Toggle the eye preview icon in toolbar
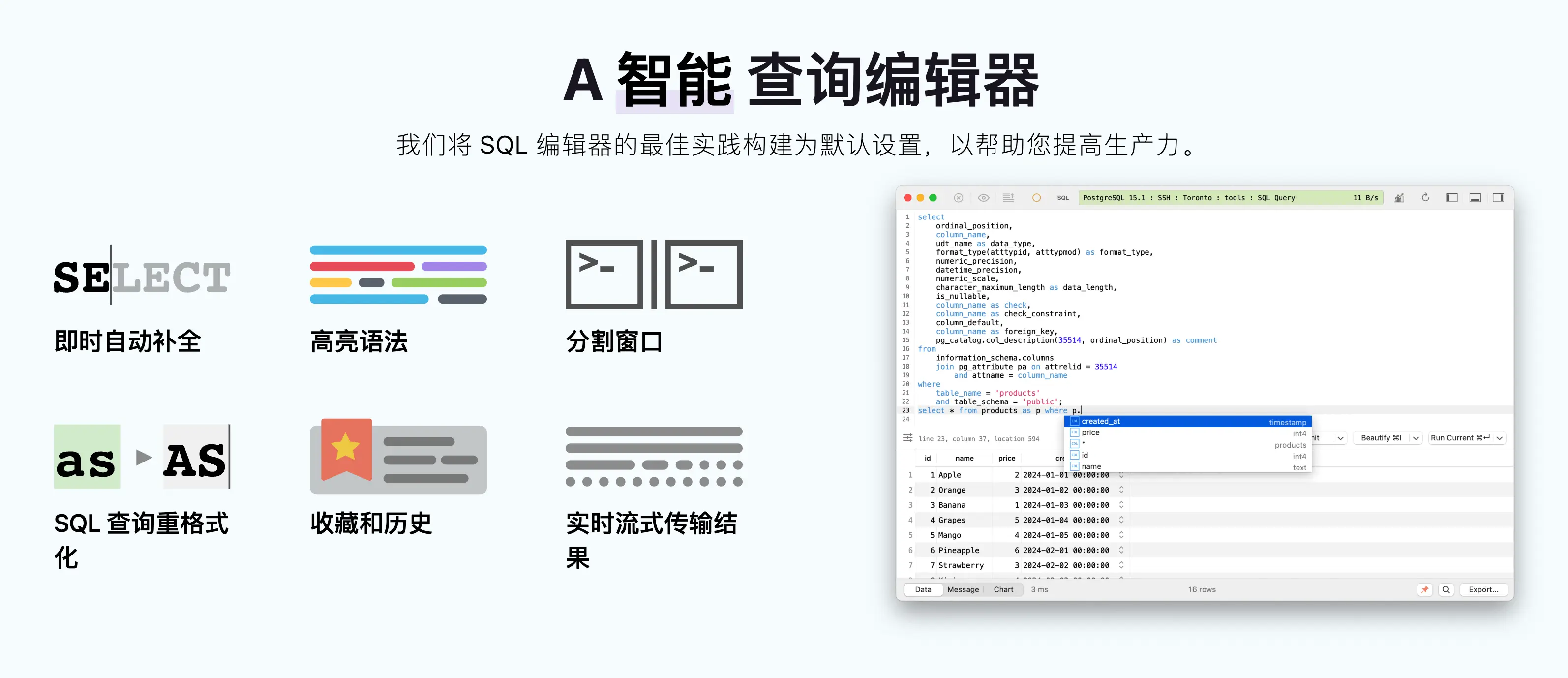Image resolution: width=1568 pixels, height=678 pixels. [983, 197]
